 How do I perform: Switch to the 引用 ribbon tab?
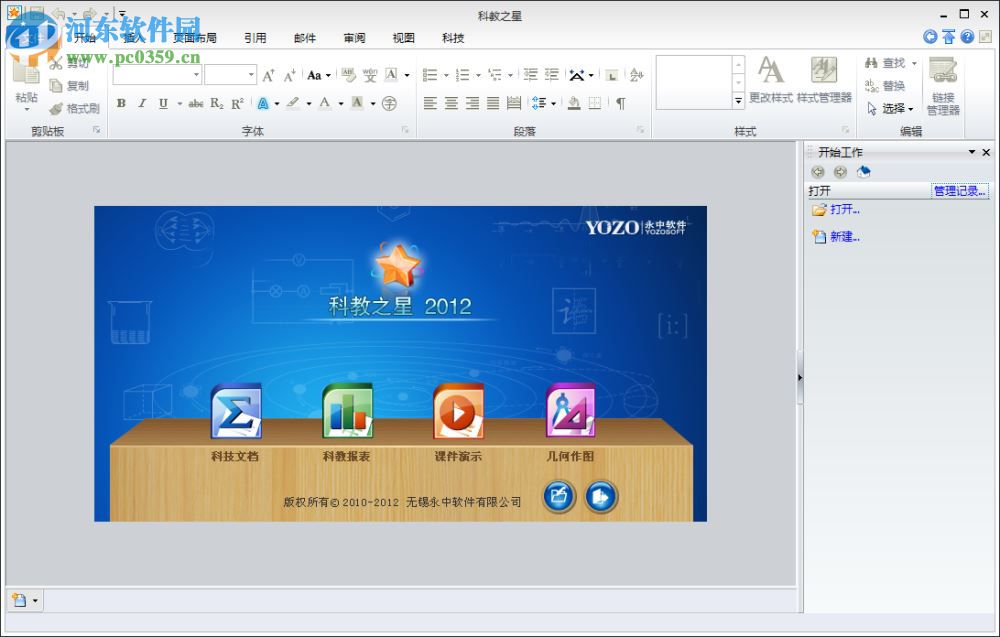tap(255, 38)
